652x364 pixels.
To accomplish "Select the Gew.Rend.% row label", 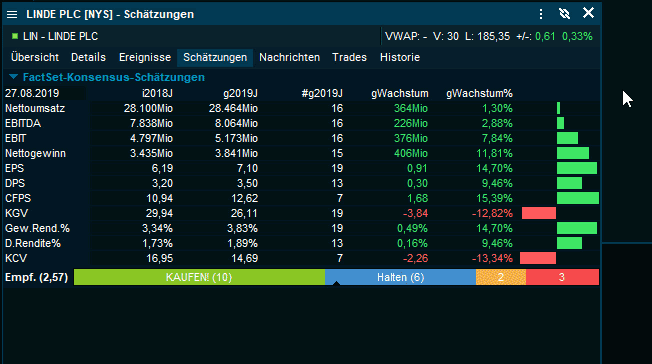I will tap(37, 228).
